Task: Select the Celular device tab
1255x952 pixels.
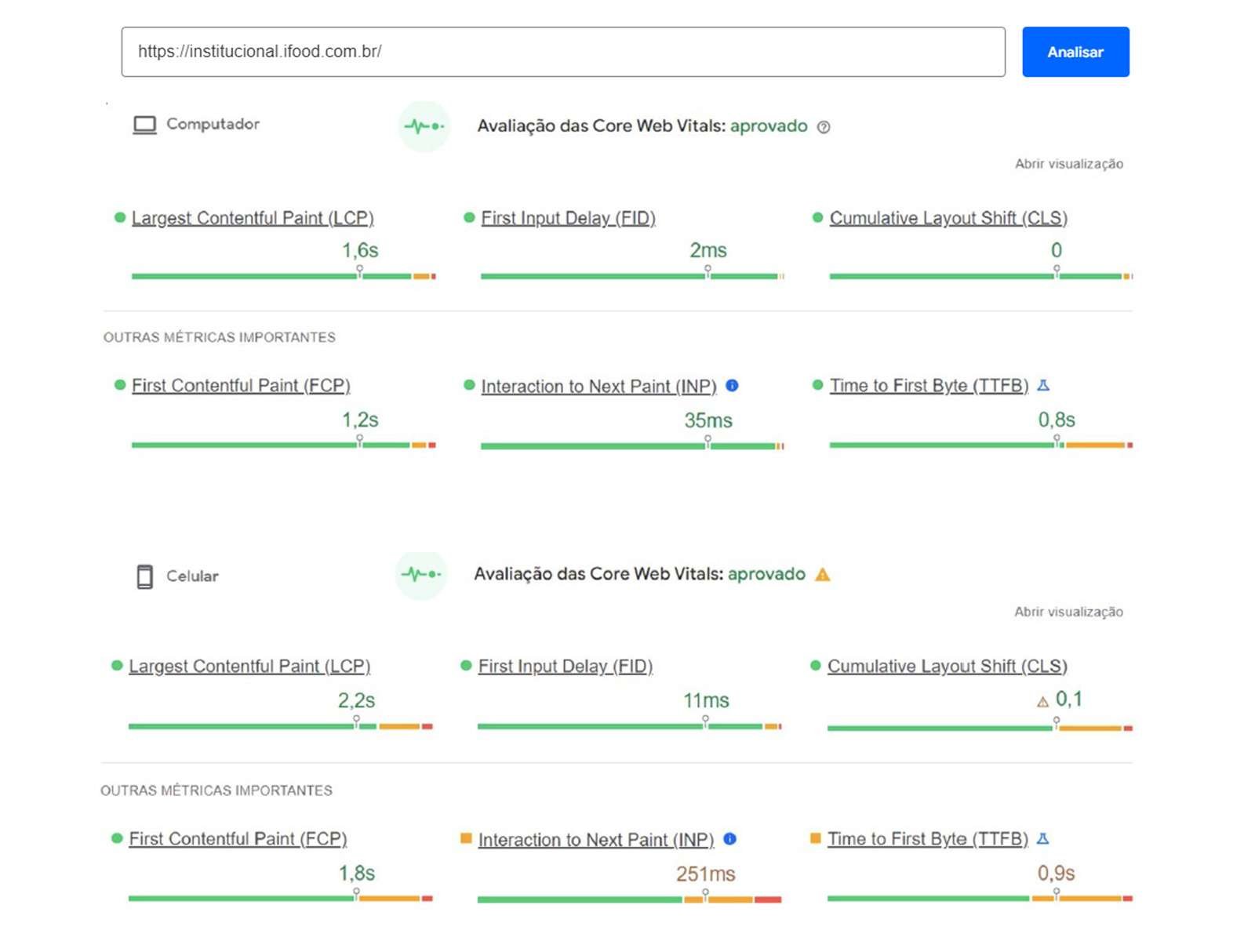Action: 177,576
